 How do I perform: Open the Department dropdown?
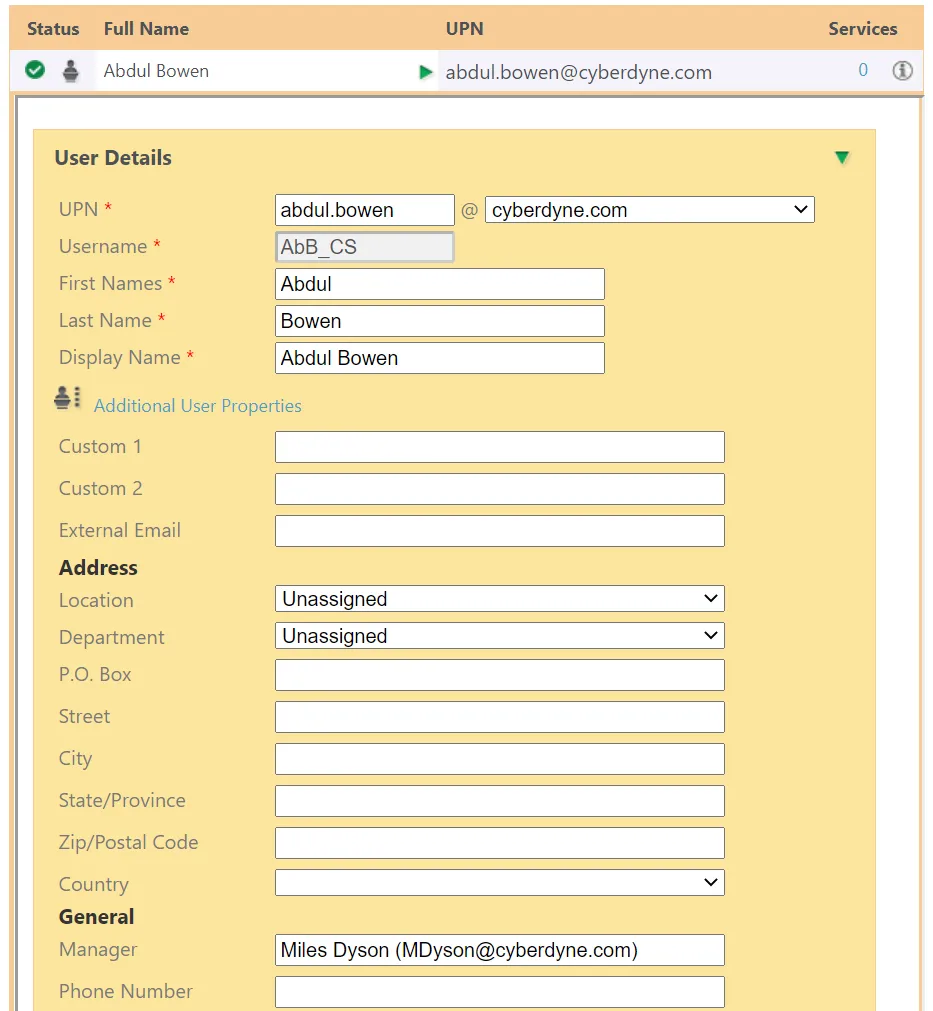coord(499,636)
